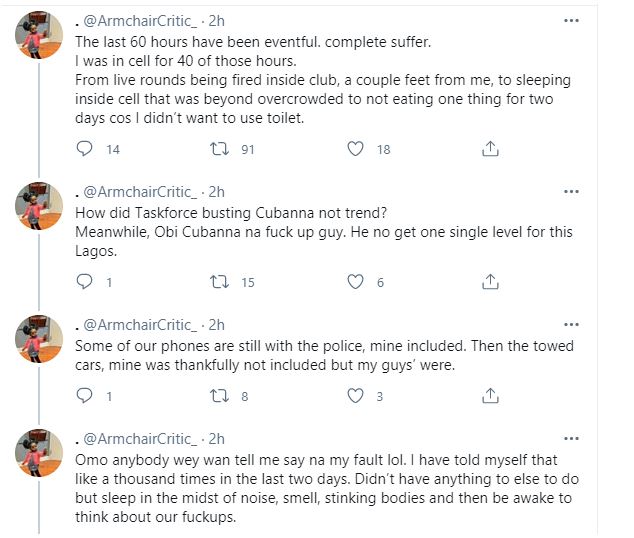Reply to the phones with police tweet
This screenshot has width=634, height=538.
click(x=85, y=396)
